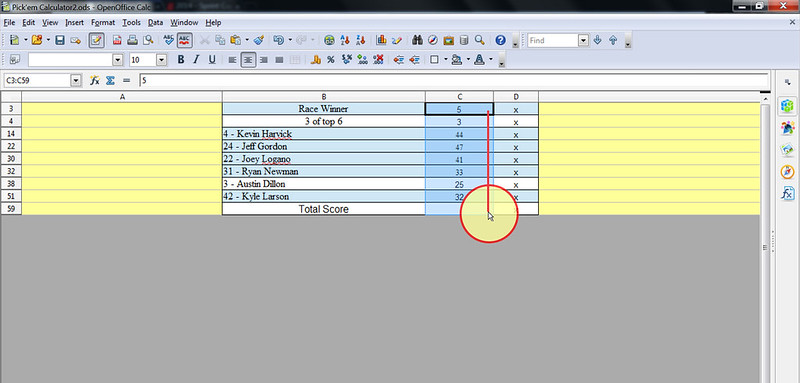The image size is (800, 383).
Task: Click the Open file folder icon
Action: [36, 40]
